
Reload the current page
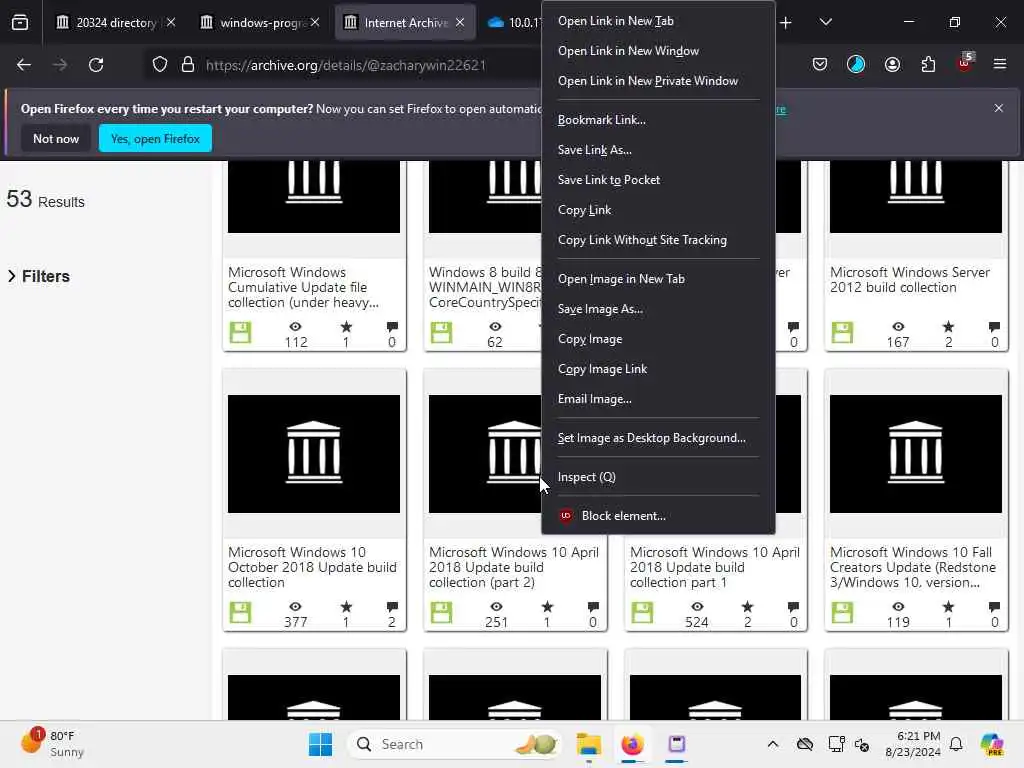coord(96,65)
